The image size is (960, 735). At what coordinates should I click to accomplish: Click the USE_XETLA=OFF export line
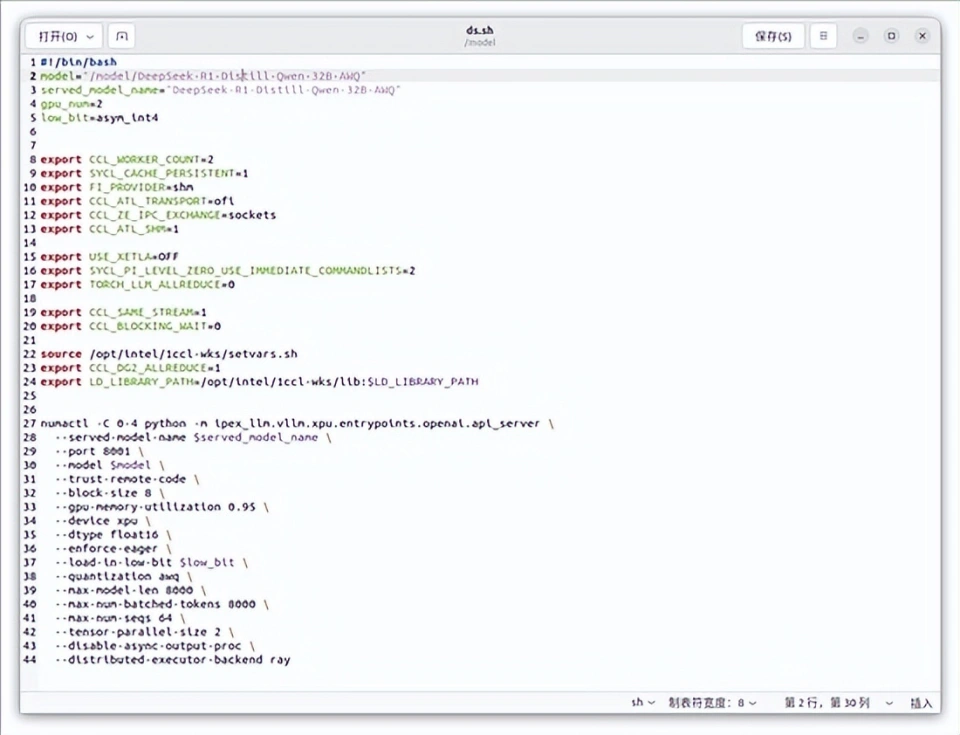[110, 257]
